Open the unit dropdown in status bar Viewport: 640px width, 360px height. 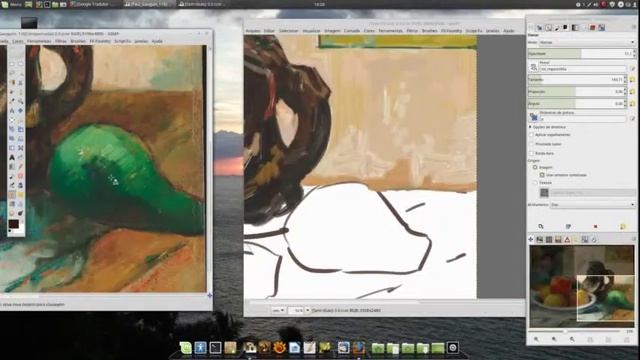click(x=279, y=310)
